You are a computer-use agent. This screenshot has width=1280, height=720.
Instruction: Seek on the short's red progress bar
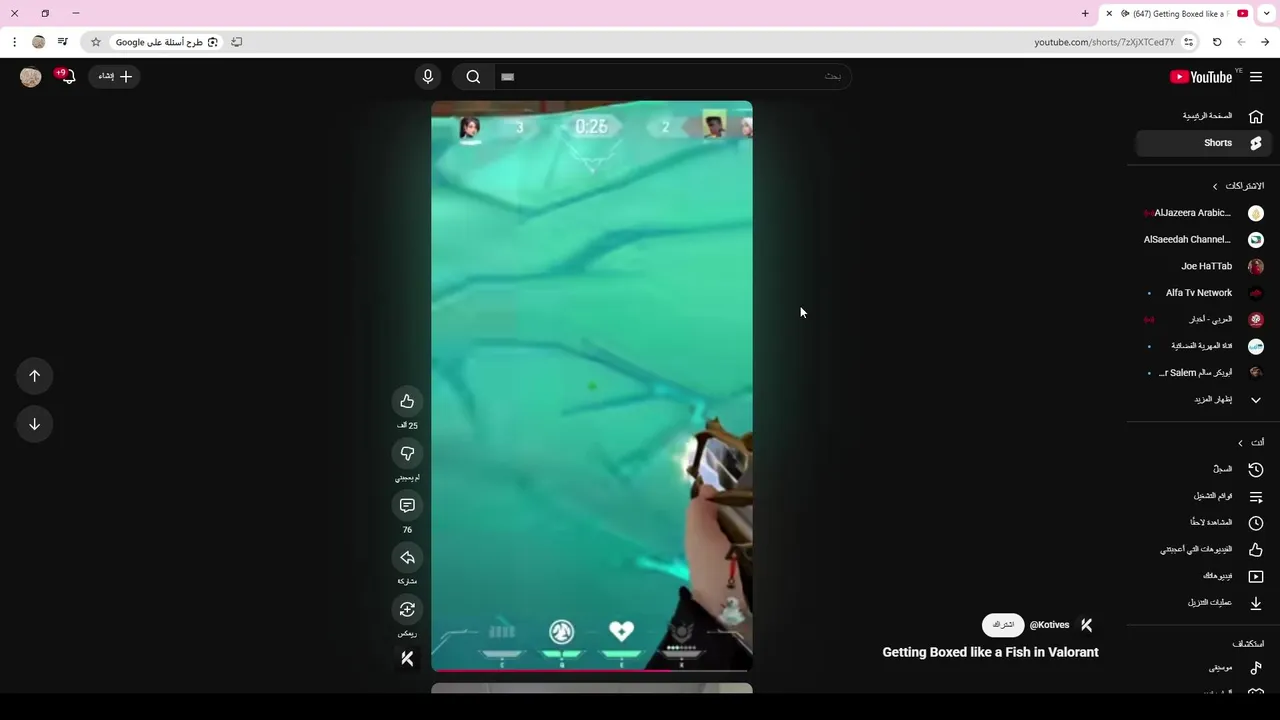click(592, 670)
